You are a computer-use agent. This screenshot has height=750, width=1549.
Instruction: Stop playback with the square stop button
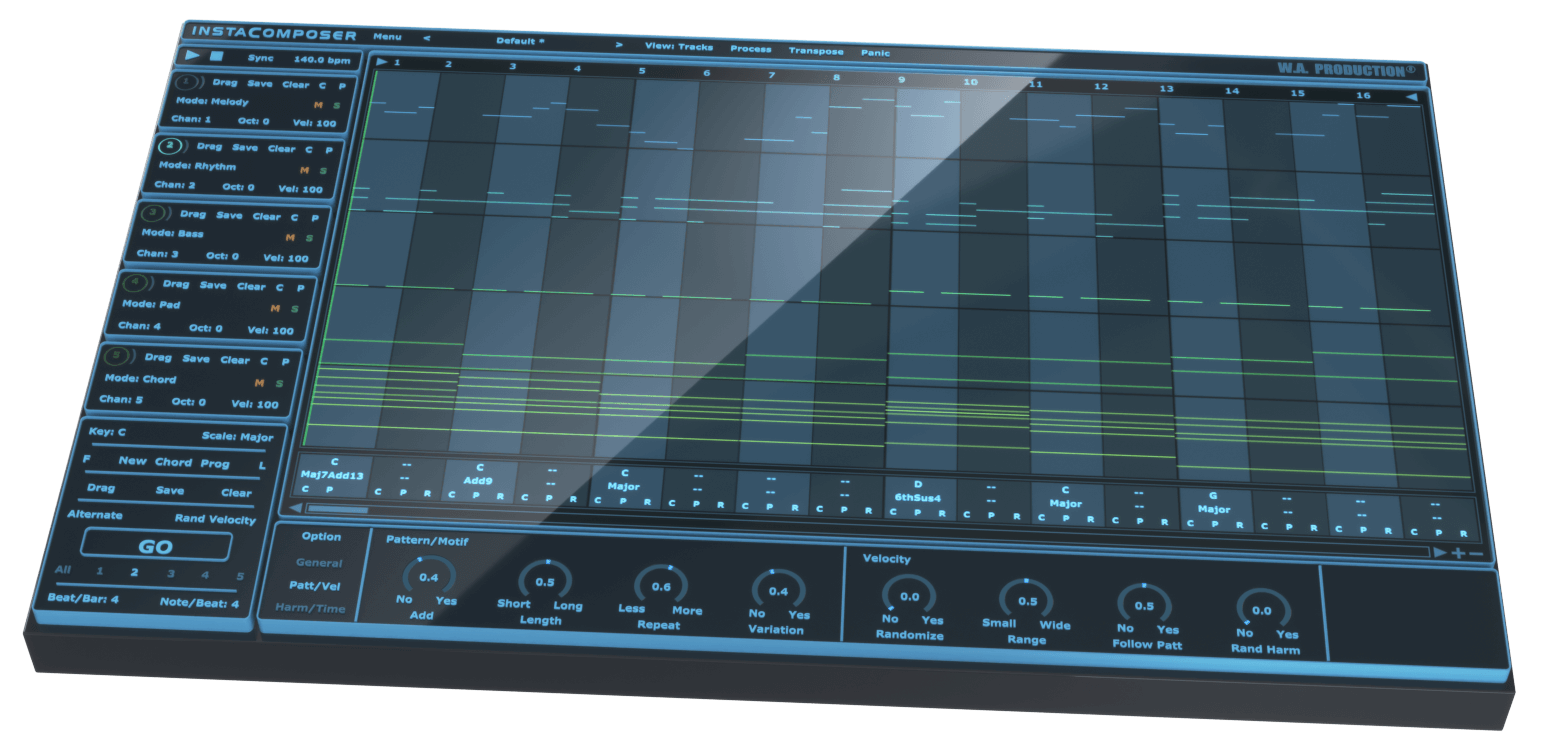(216, 57)
